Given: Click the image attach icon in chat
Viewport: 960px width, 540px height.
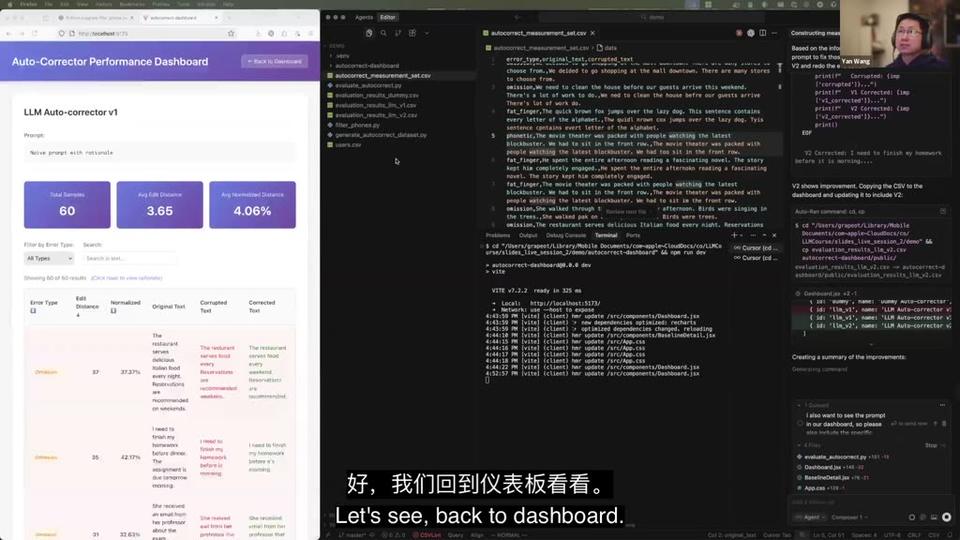Looking at the screenshot, I should (x=934, y=517).
